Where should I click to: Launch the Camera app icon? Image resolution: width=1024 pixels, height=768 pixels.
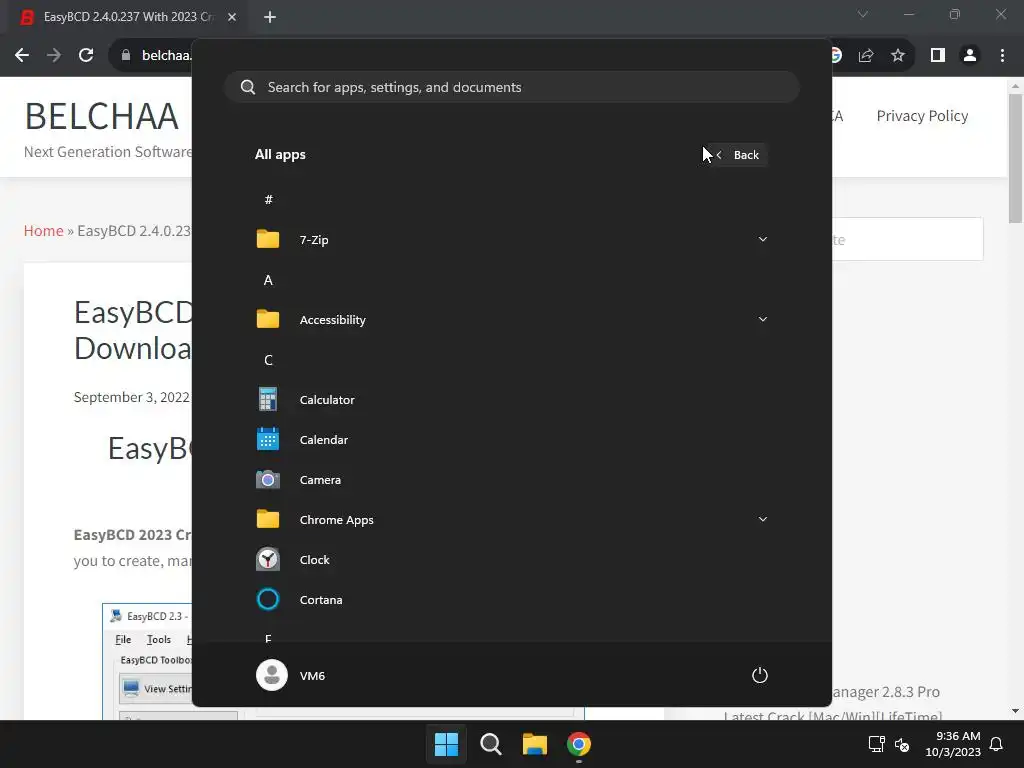(x=268, y=480)
